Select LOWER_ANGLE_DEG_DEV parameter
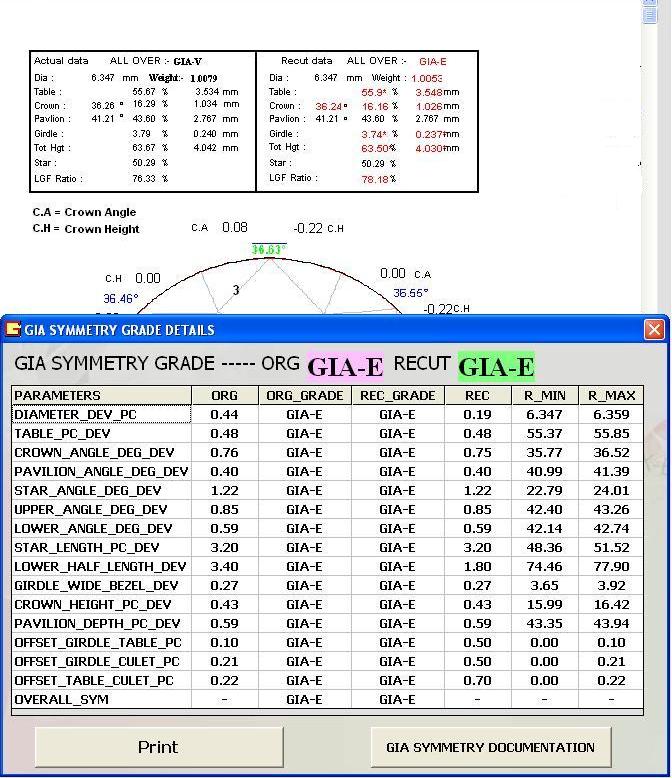 coord(101,528)
